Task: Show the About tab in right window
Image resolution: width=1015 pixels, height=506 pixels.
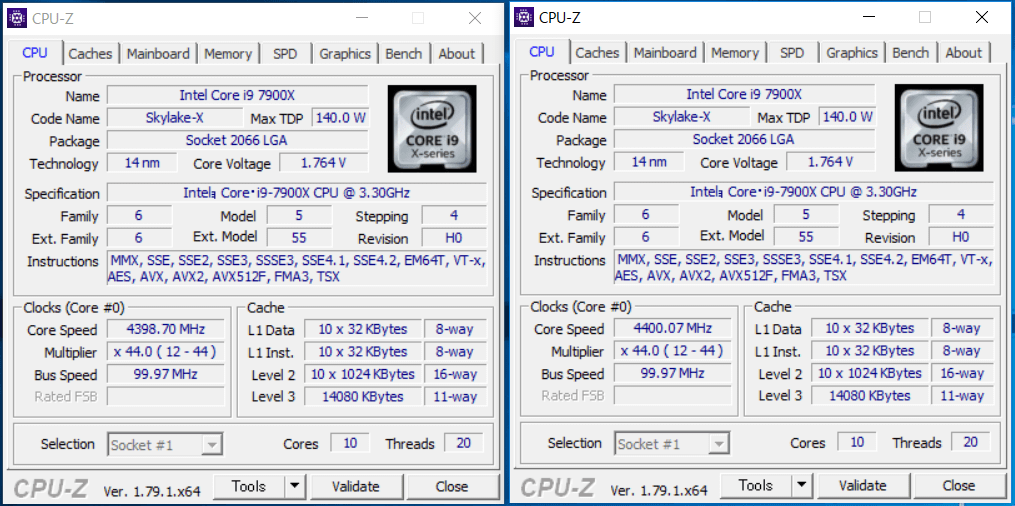Action: pyautogui.click(x=964, y=53)
